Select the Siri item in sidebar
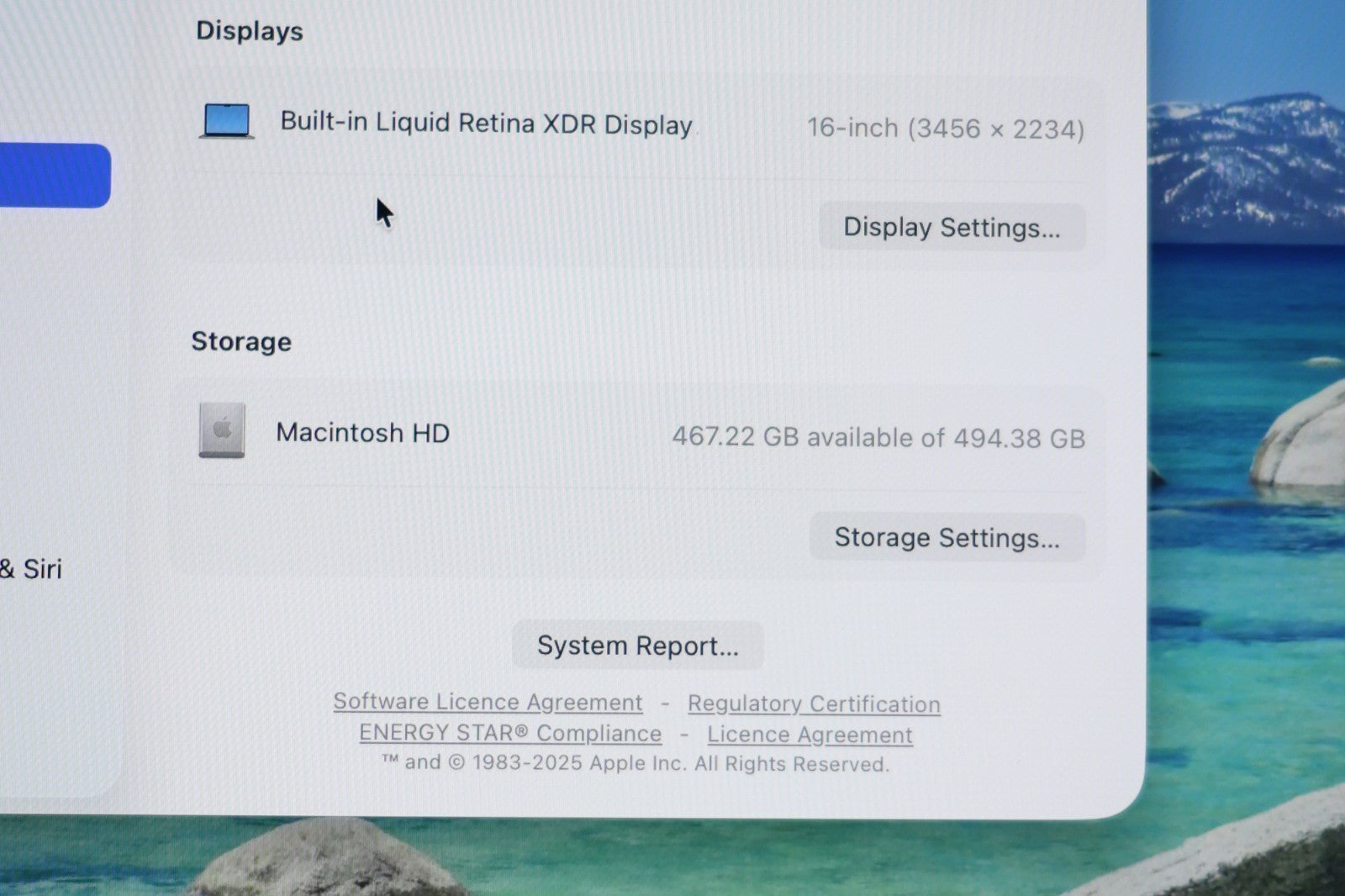 click(34, 569)
